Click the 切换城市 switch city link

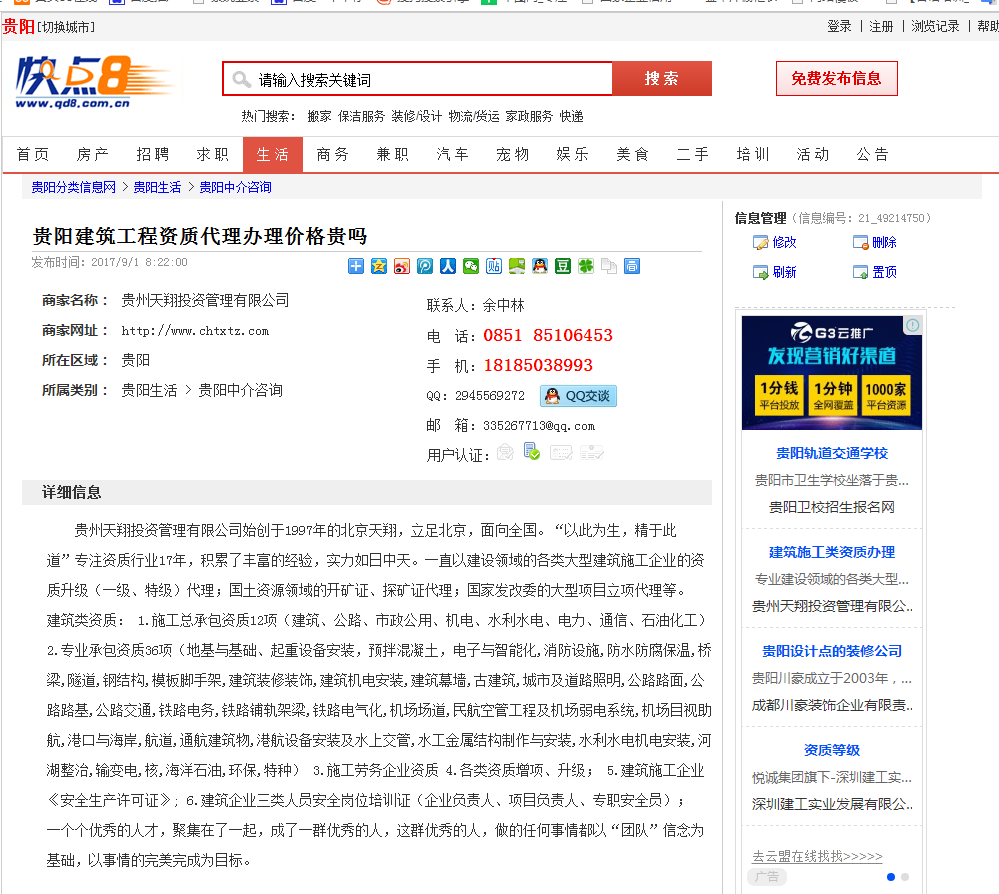click(66, 27)
